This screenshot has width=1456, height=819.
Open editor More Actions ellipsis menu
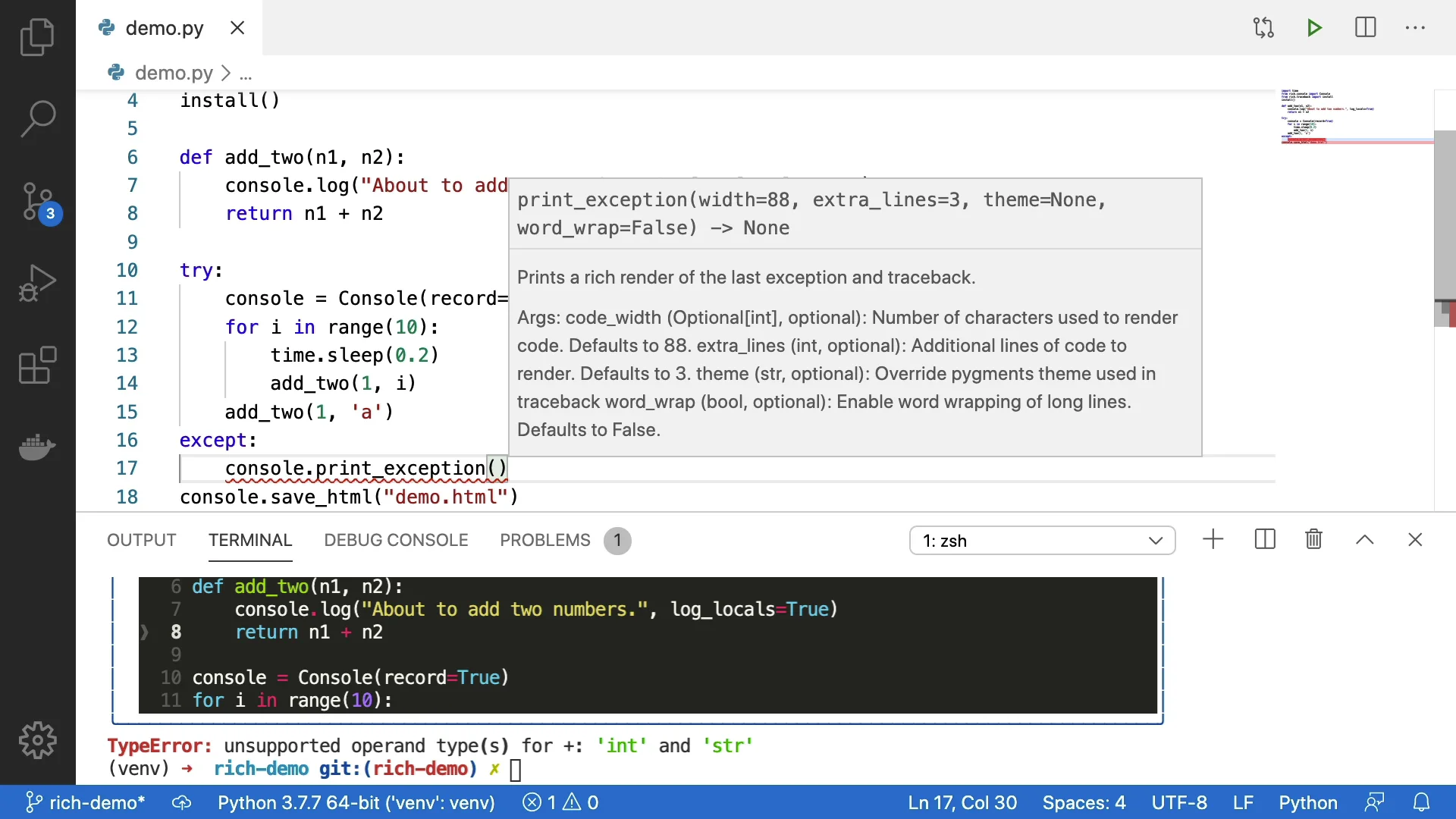[1415, 28]
